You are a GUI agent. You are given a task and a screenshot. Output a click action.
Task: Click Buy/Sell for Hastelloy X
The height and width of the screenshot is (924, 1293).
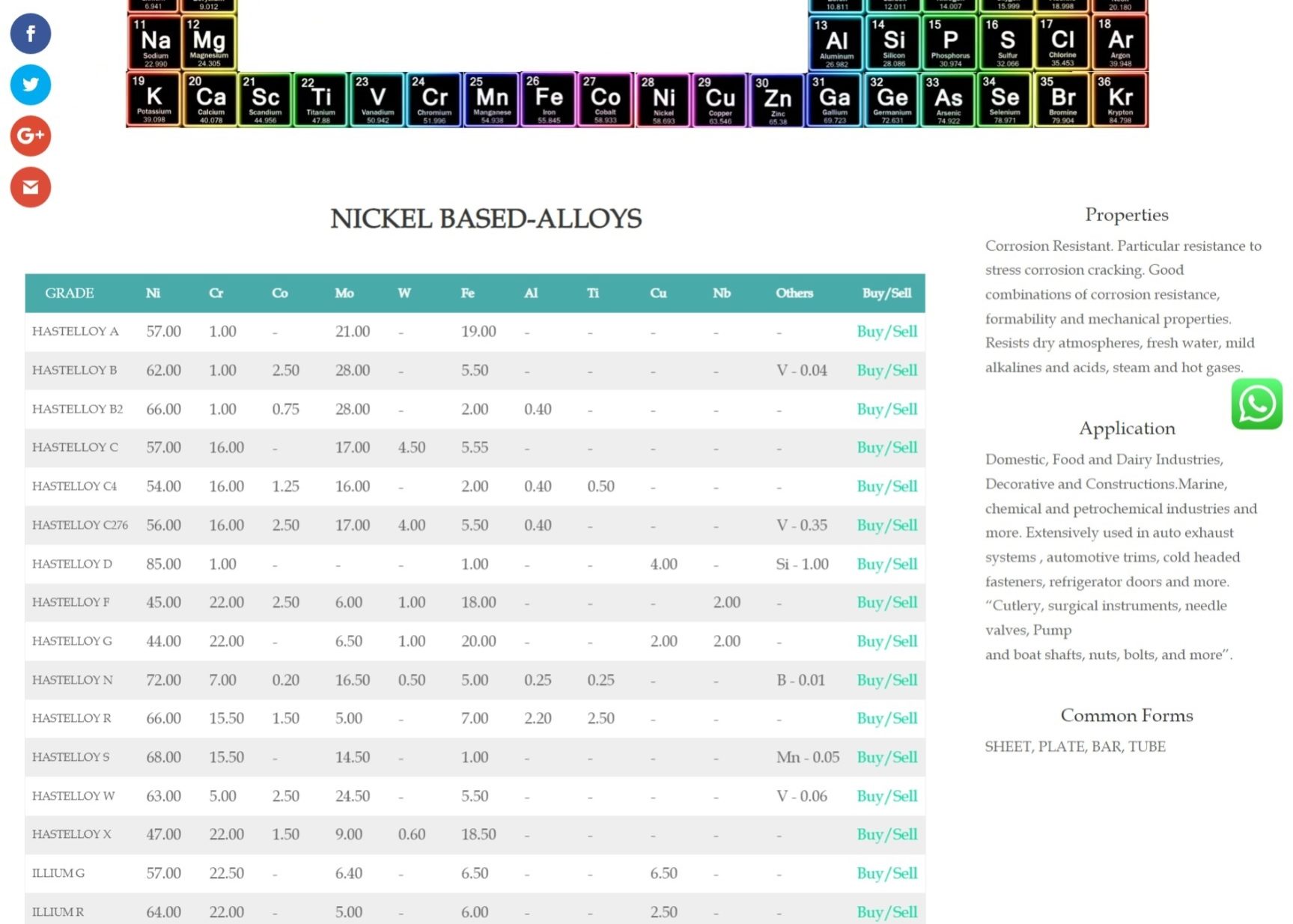pos(886,835)
